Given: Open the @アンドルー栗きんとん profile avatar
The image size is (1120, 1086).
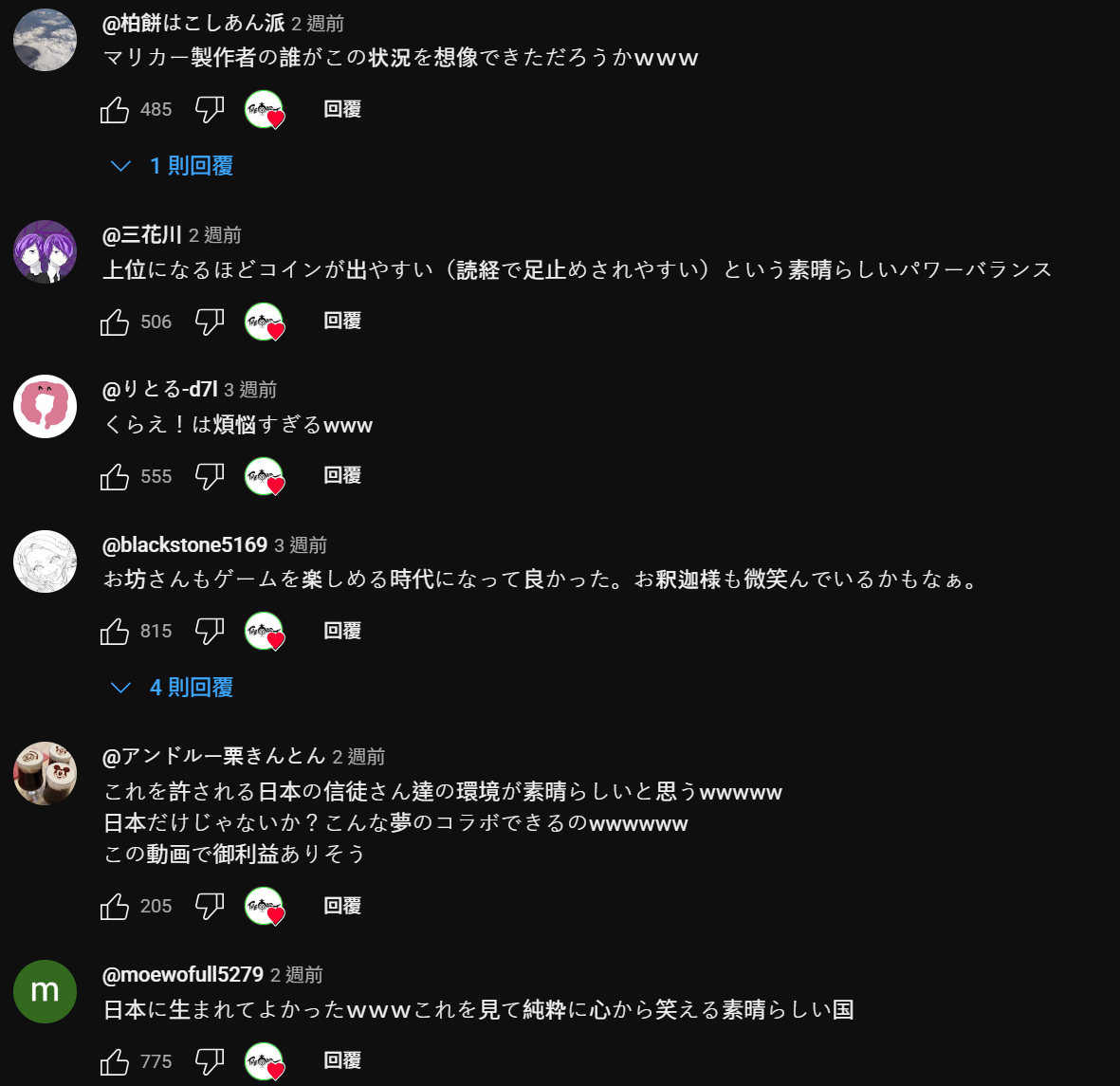Looking at the screenshot, I should click(x=45, y=774).
